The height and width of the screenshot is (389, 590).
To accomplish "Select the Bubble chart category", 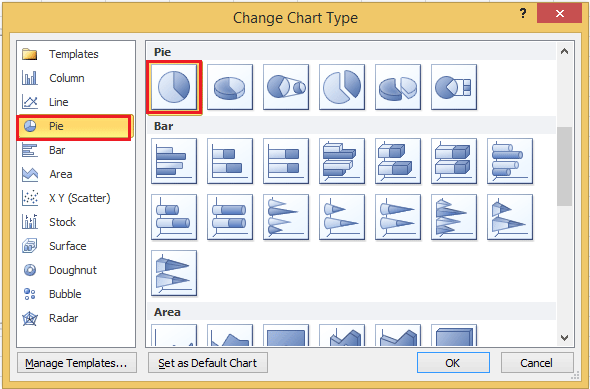I will [76, 294].
